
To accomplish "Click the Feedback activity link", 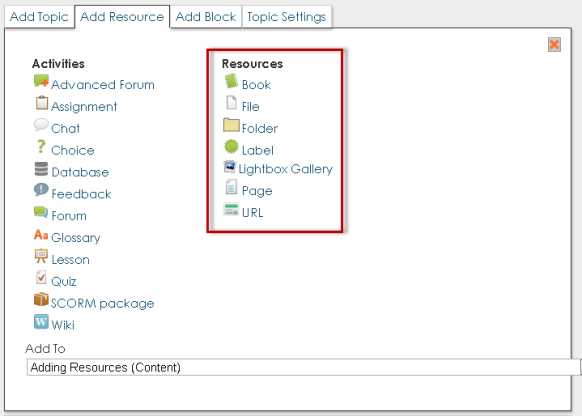I will point(81,194).
